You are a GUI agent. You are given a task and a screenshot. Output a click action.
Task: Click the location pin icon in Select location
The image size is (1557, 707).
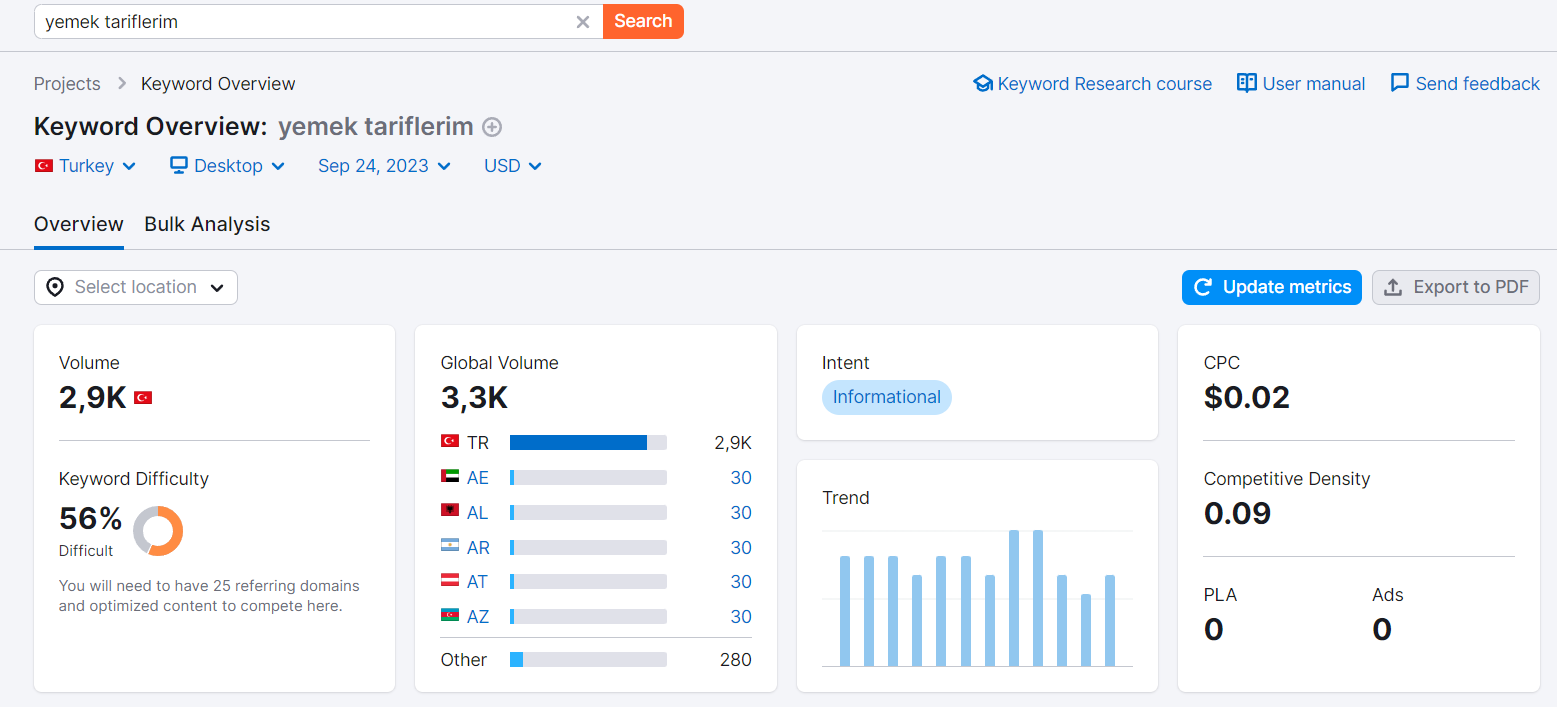pyautogui.click(x=56, y=287)
